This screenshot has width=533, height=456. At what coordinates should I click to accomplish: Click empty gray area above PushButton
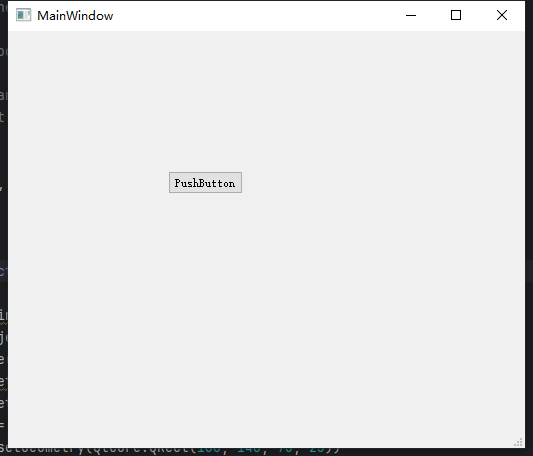click(205, 102)
